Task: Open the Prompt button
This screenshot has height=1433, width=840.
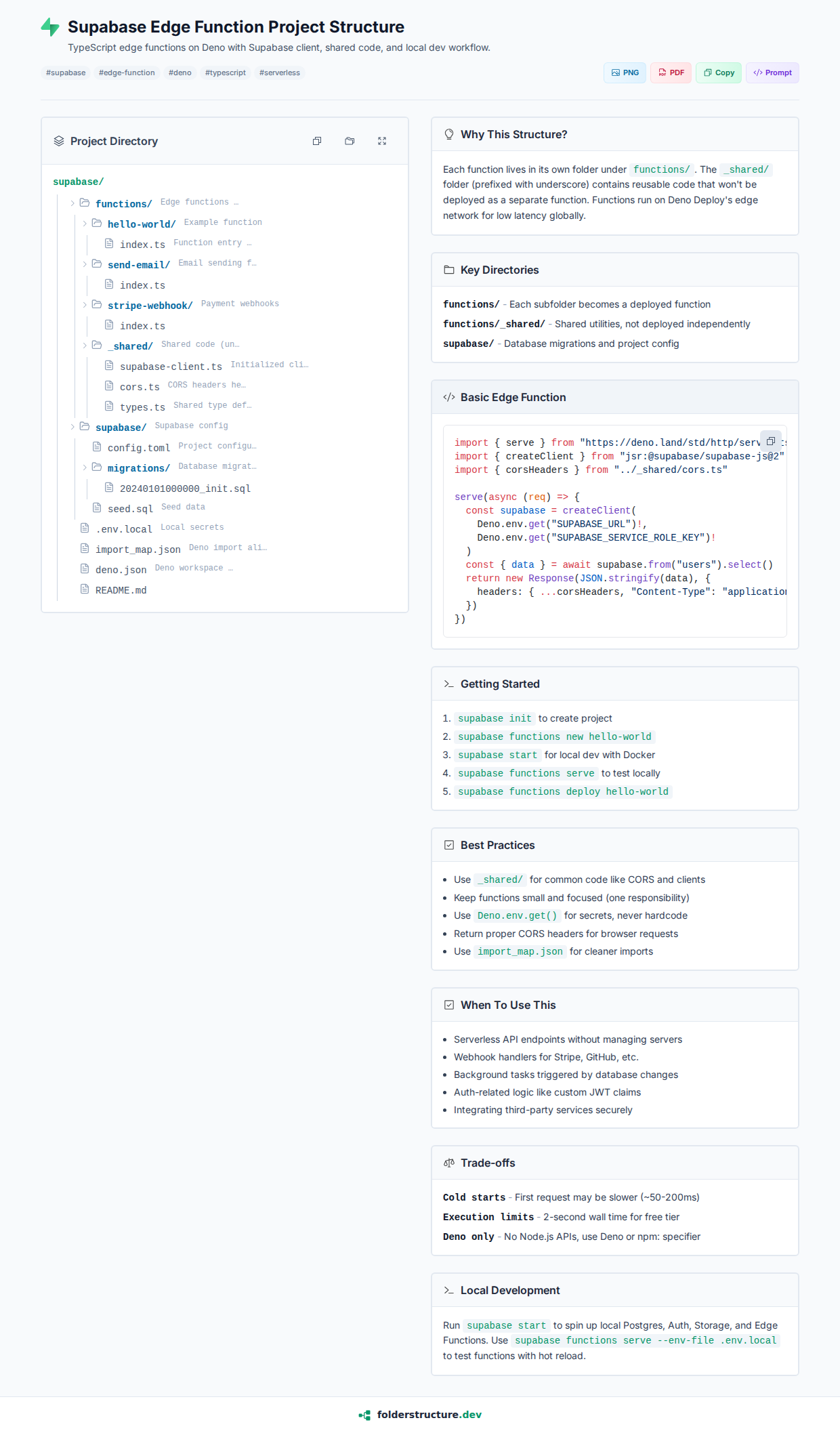Action: tap(772, 72)
